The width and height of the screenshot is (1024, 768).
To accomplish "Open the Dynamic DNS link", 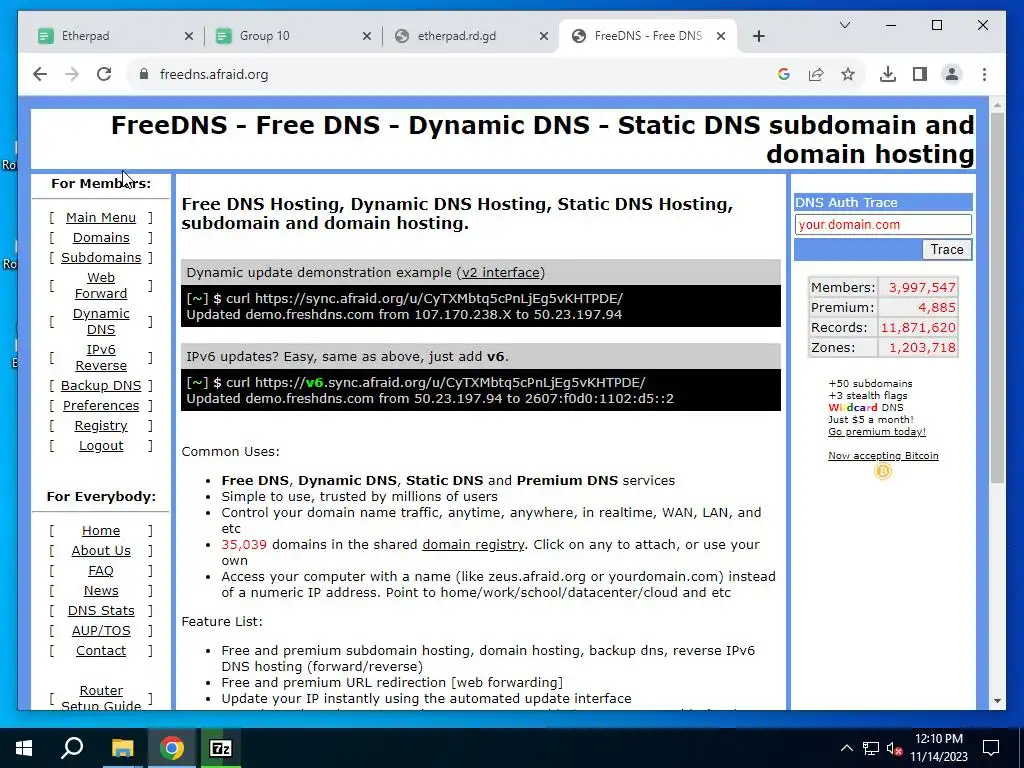I will coord(101,321).
